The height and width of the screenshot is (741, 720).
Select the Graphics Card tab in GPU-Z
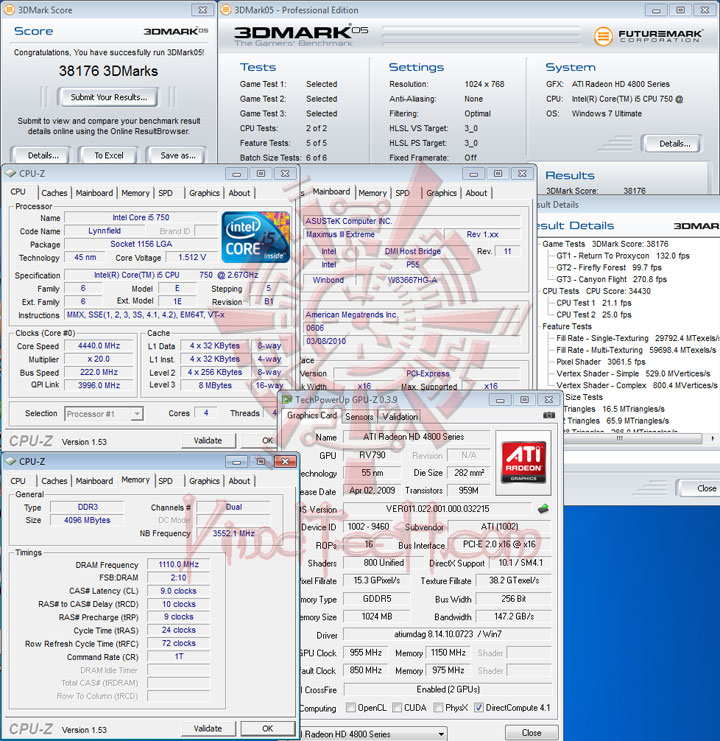point(312,415)
